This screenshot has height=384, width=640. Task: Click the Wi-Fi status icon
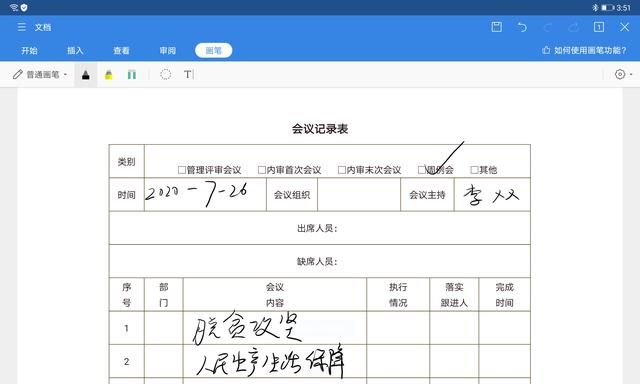click(14, 7)
